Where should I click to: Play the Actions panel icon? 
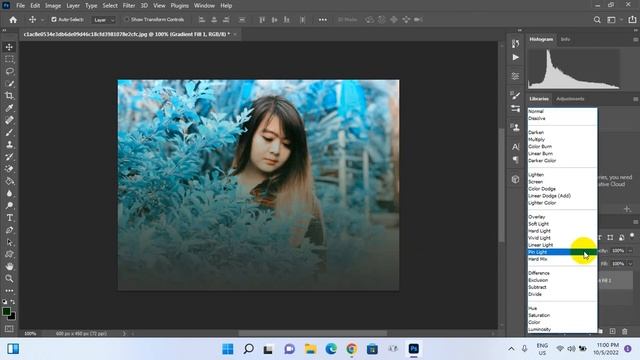pos(516,57)
